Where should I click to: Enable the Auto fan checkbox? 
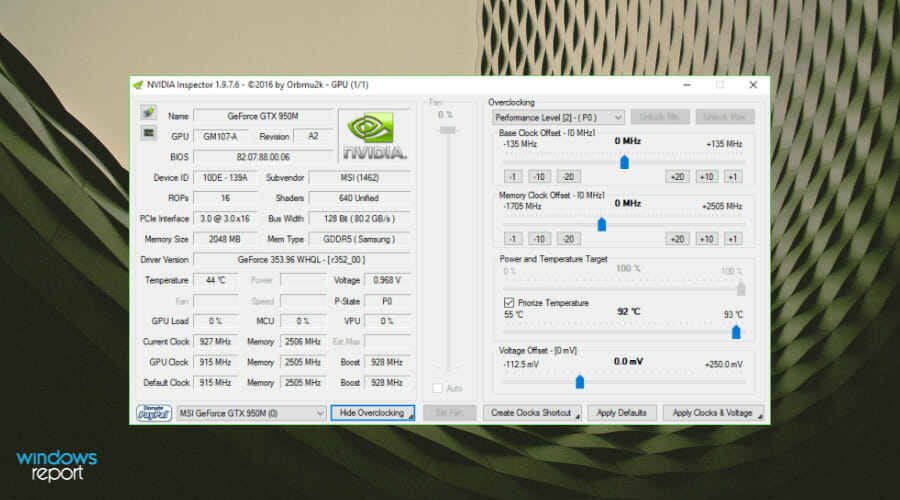(437, 389)
